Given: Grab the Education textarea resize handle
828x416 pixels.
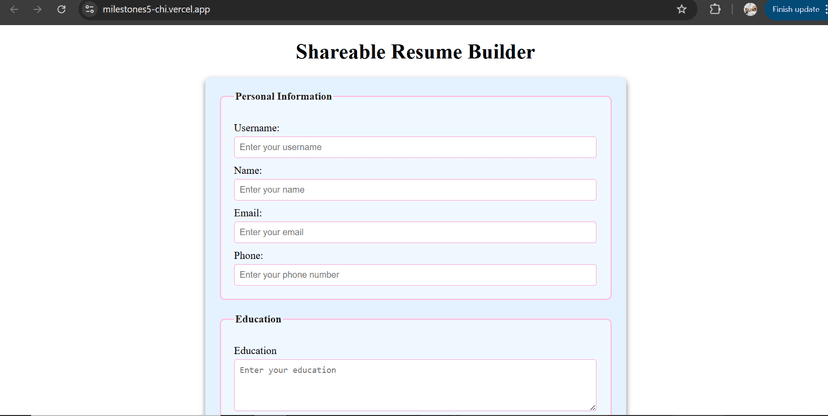Looking at the screenshot, I should click(x=592, y=407).
